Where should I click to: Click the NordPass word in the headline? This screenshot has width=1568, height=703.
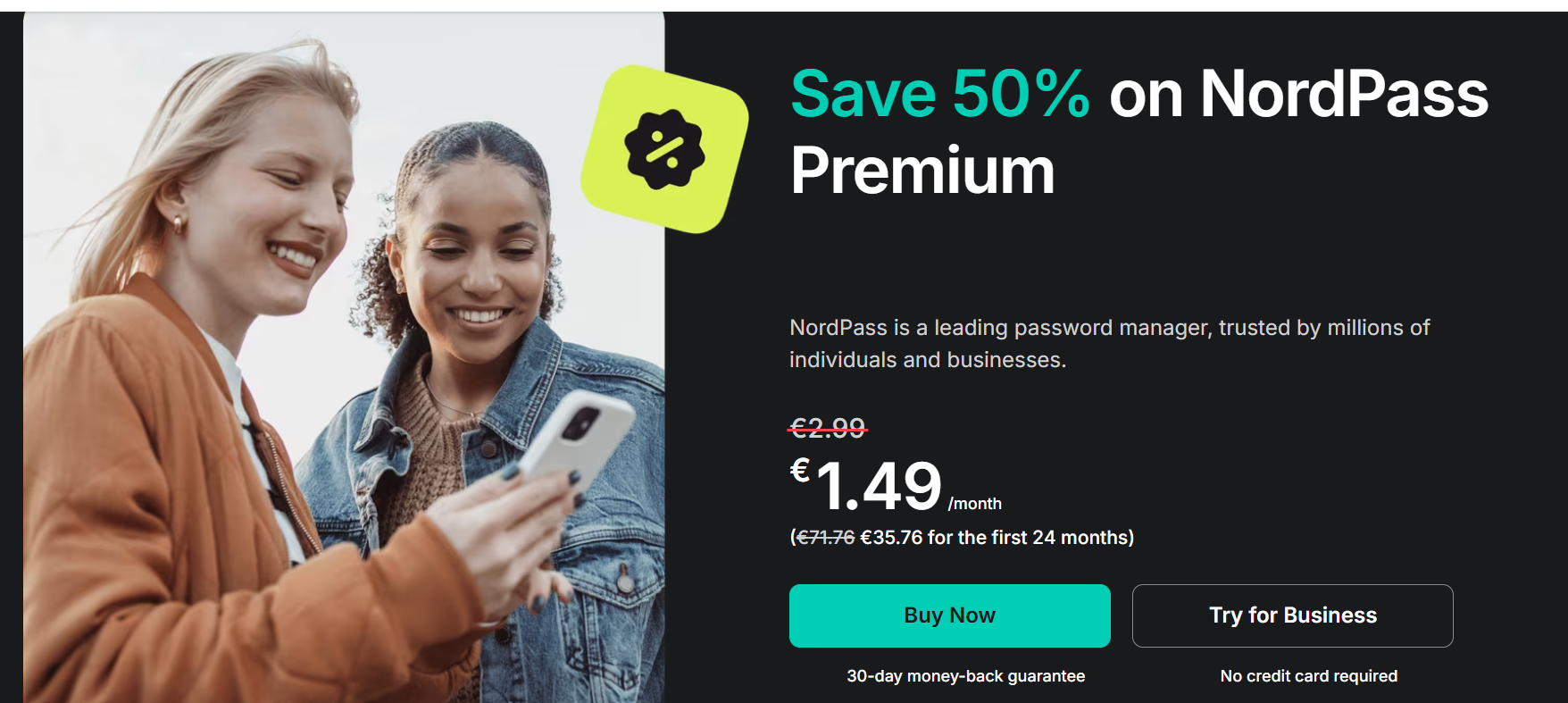pos(1344,94)
